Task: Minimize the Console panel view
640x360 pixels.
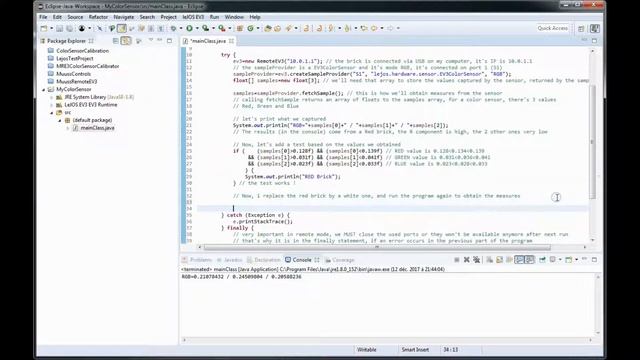Action: 584,259
